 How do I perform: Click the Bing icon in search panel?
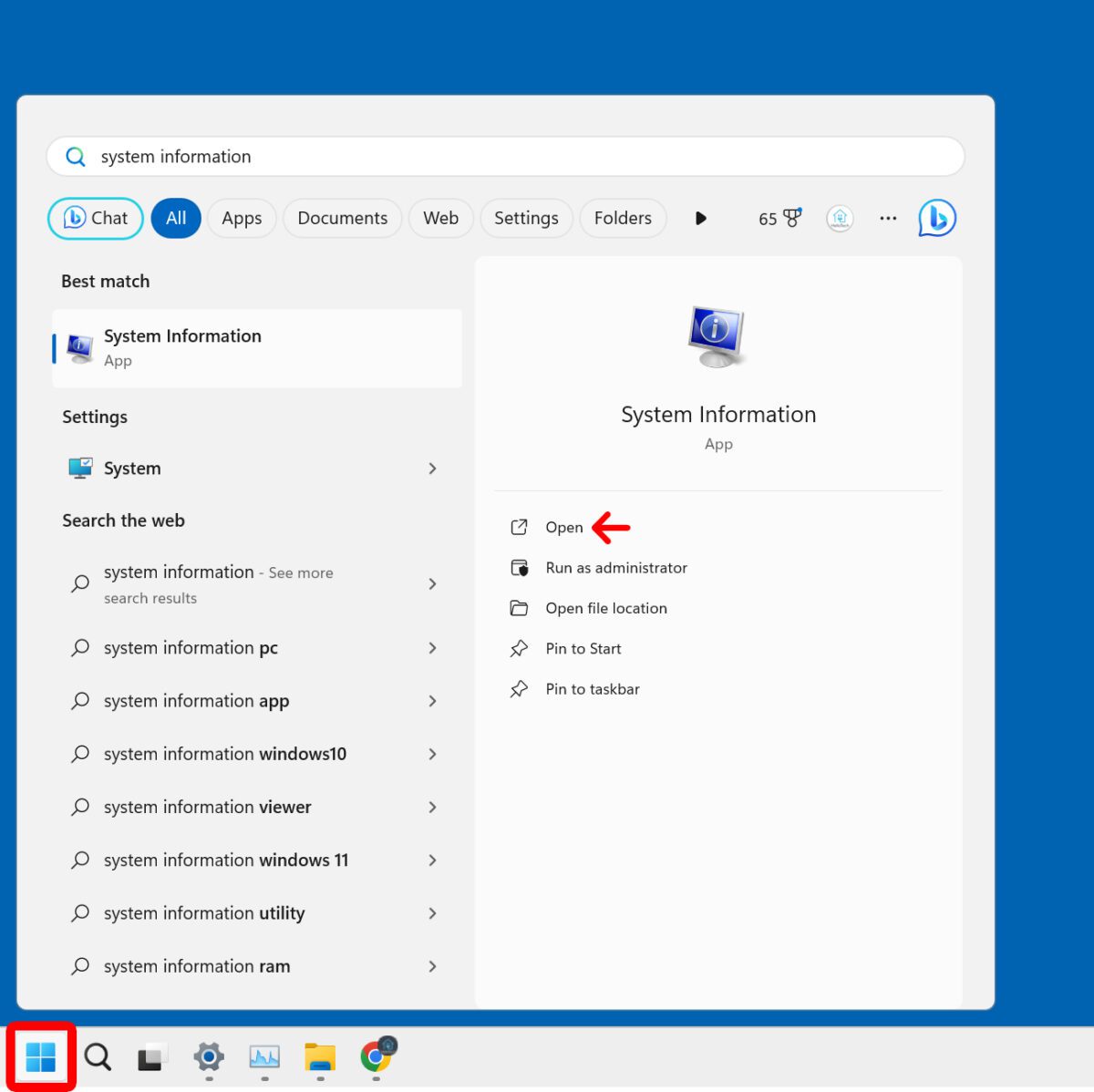[x=936, y=219]
